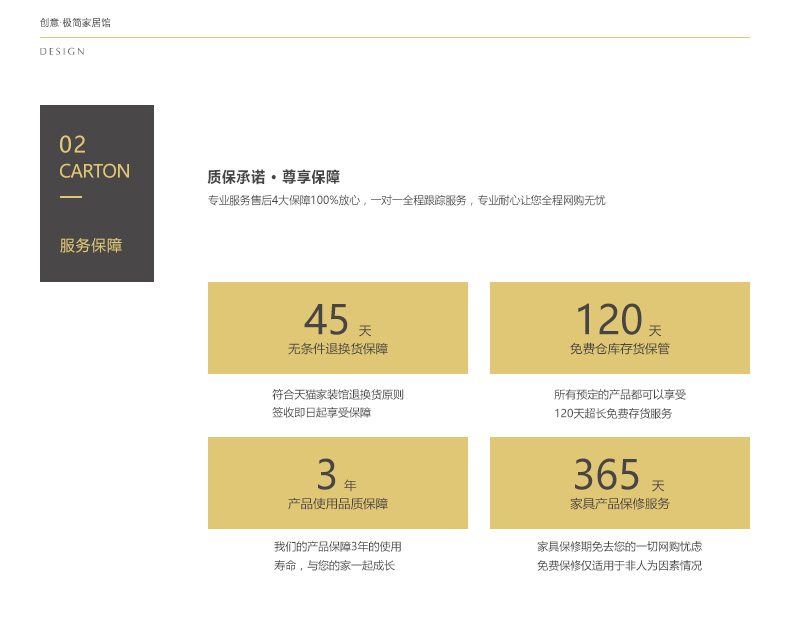
Task: Click the text 符合天猫家装馆退换货原则
Action: (x=338, y=395)
